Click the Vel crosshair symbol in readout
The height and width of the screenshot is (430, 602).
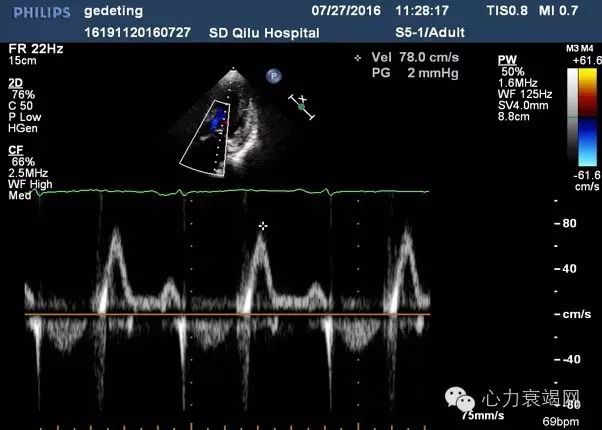pyautogui.click(x=356, y=58)
